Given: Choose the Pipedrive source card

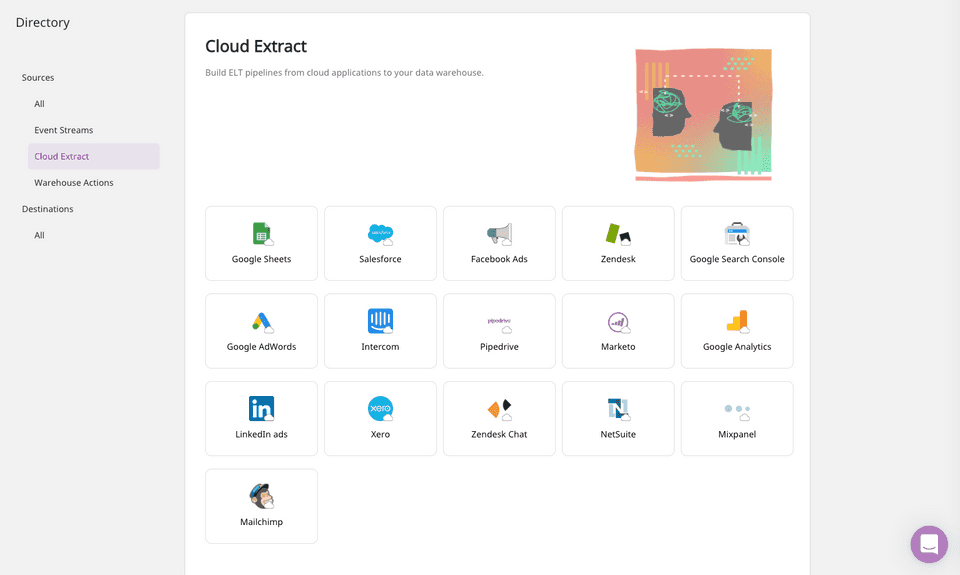Looking at the screenshot, I should [499, 331].
